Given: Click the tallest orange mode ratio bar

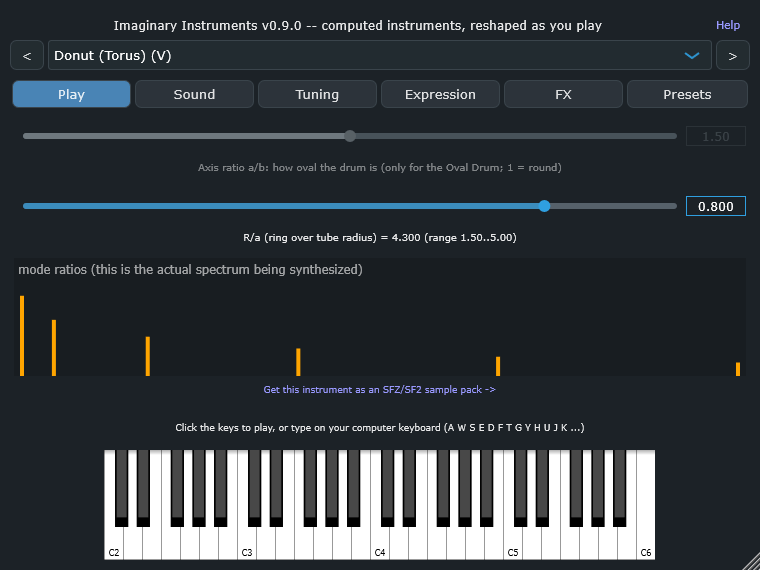Looking at the screenshot, I should (x=22, y=336).
